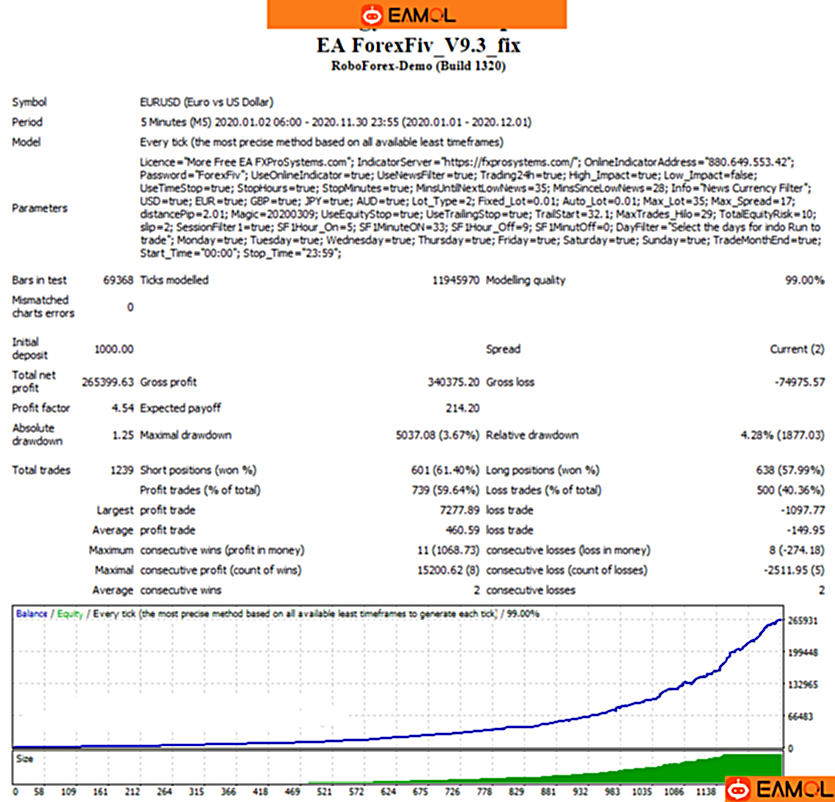Select the Relative drawdown label
This screenshot has width=835, height=802.
coord(532,435)
